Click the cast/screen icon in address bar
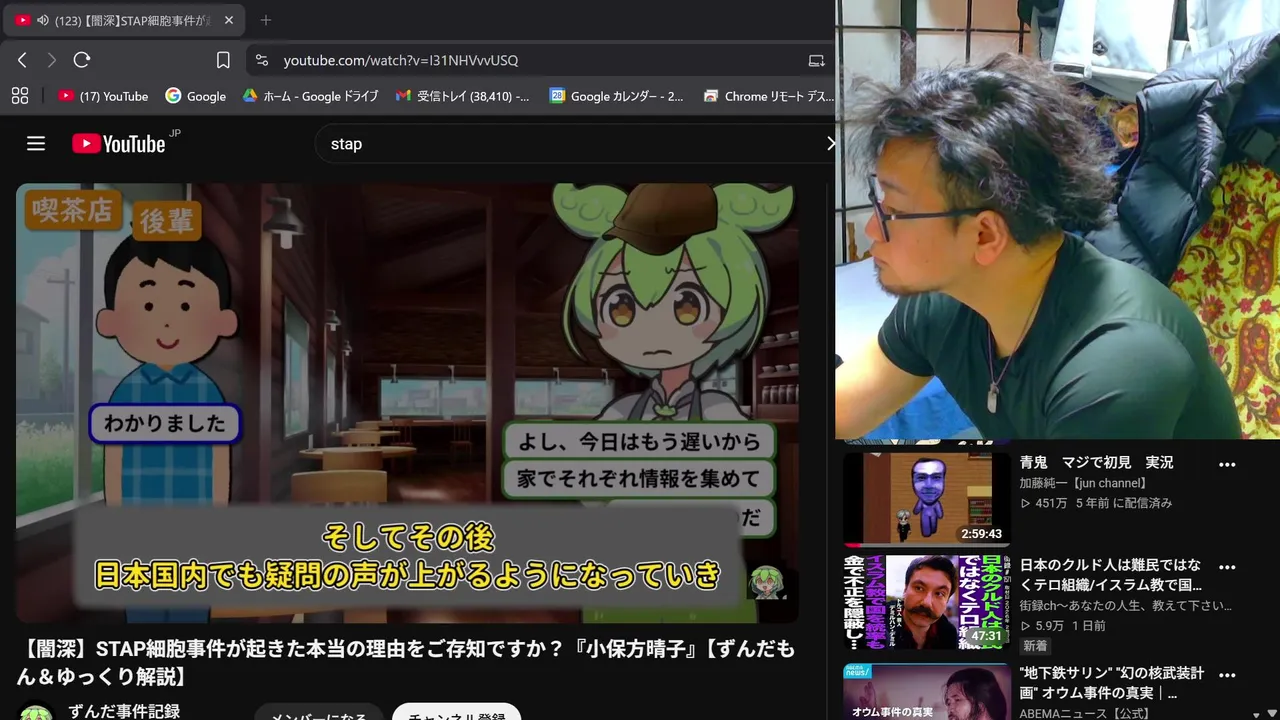1280x720 pixels. click(x=816, y=60)
